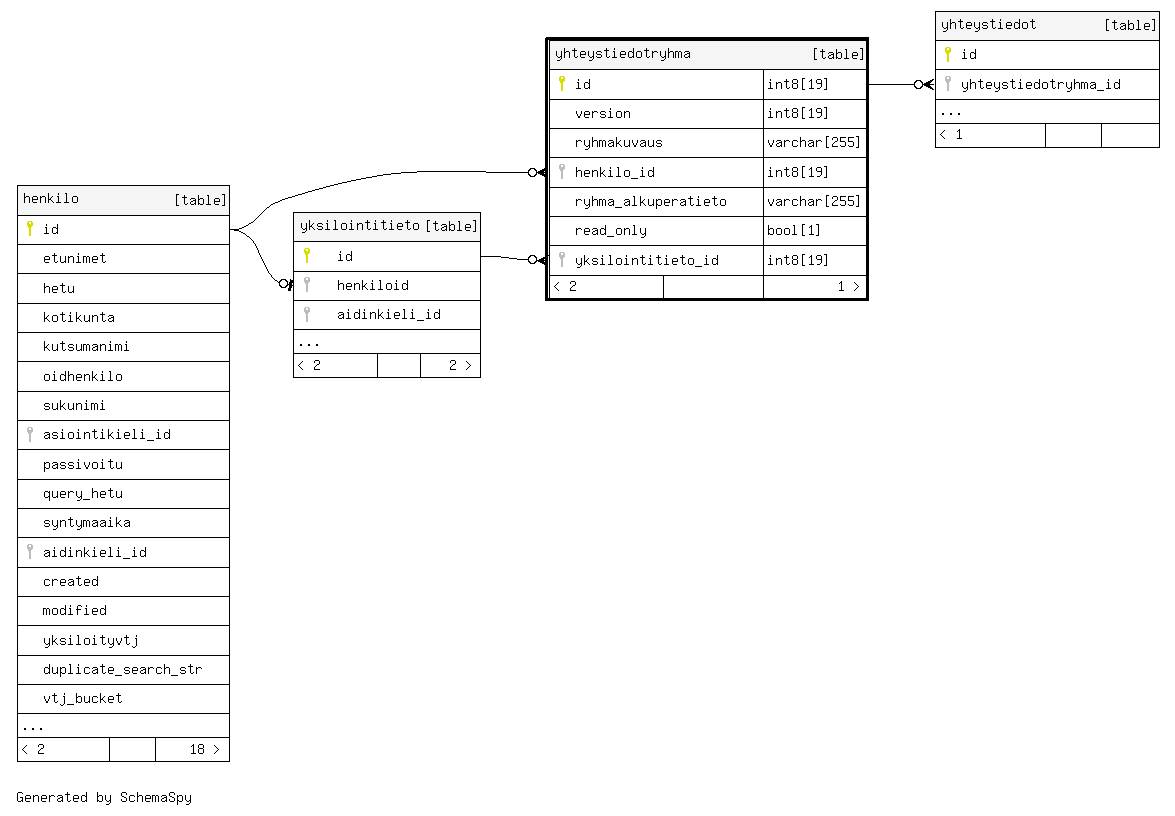The image size is (1175, 816).
Task: Click the foreign key icon next to henkilo_id
Action: [562, 172]
